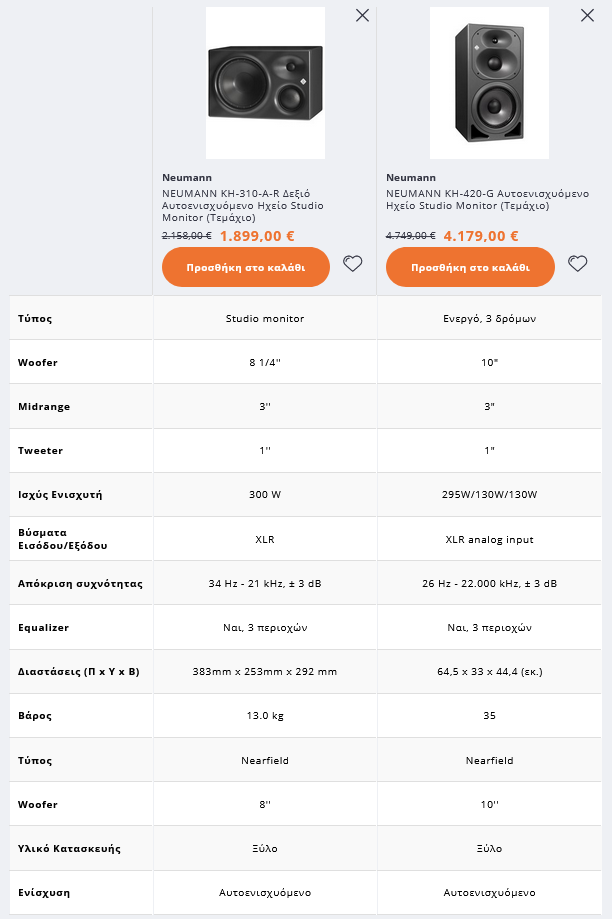This screenshot has height=919, width=612.
Task: Remove the KH-420-G monitor from comparison
Action: tap(587, 15)
